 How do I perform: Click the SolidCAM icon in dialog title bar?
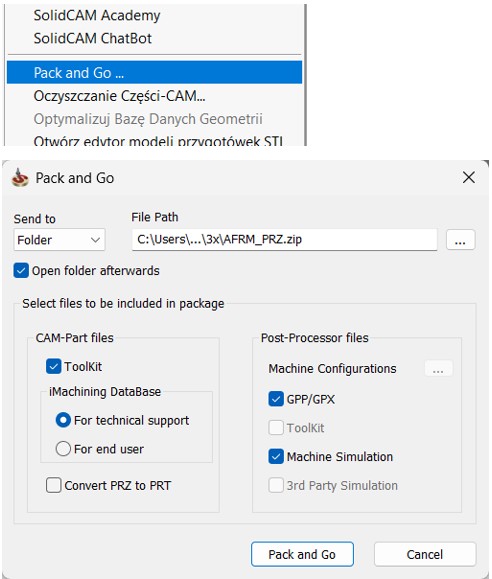tap(20, 178)
